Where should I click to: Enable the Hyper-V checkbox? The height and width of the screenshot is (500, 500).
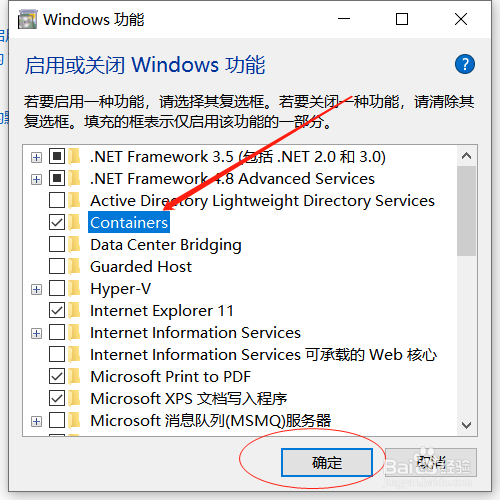pyautogui.click(x=57, y=288)
